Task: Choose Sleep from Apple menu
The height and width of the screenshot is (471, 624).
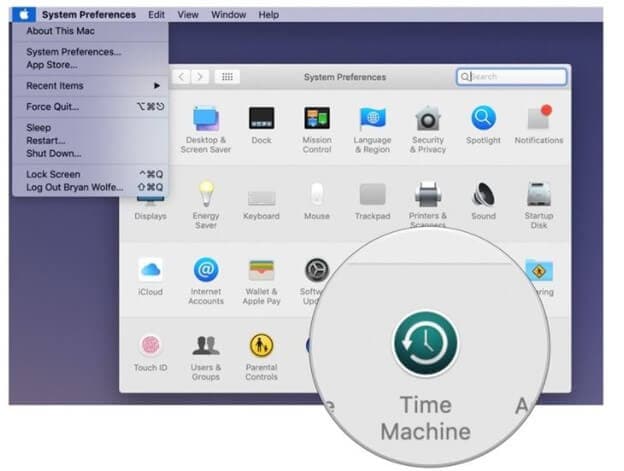Action: point(91,128)
